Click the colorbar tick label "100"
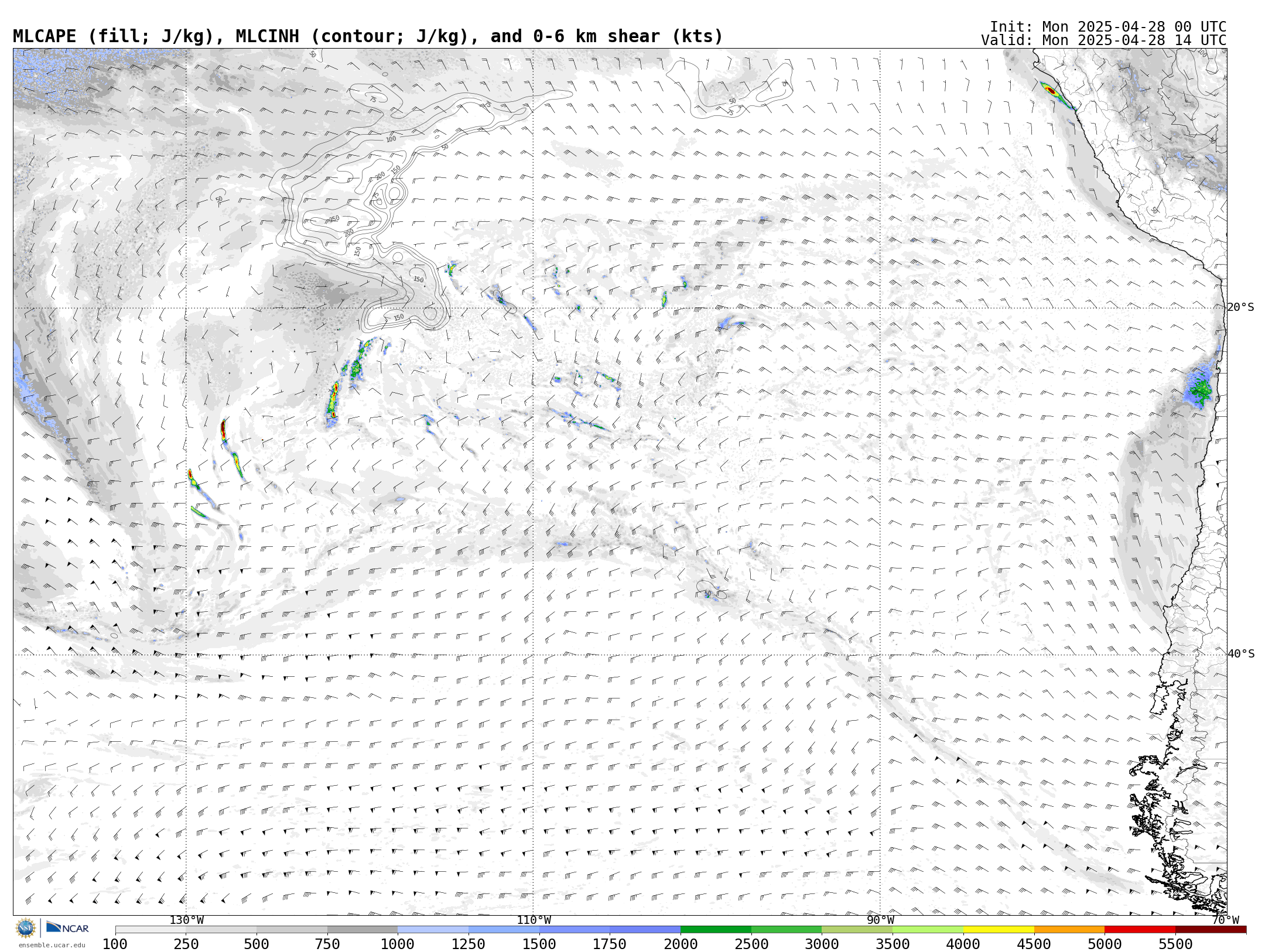The width and height of the screenshot is (1265, 952). click(115, 944)
